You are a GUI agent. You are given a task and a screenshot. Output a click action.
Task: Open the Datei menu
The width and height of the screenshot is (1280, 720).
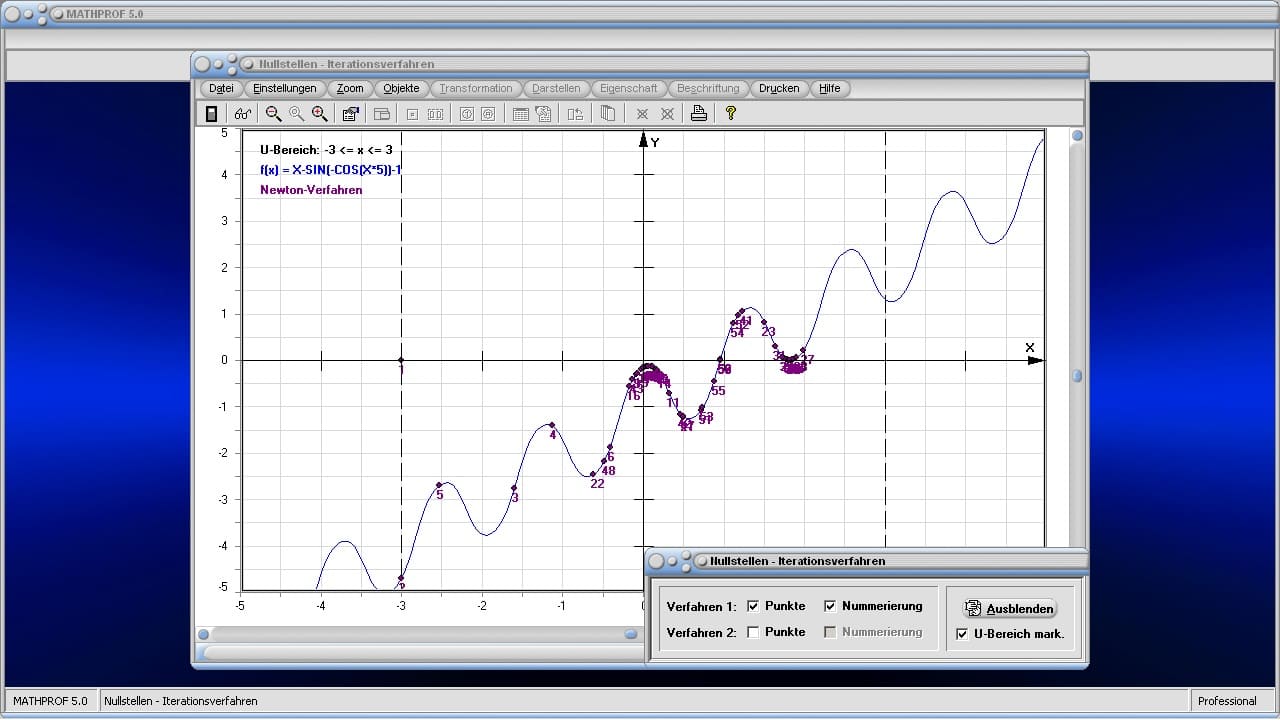click(221, 88)
